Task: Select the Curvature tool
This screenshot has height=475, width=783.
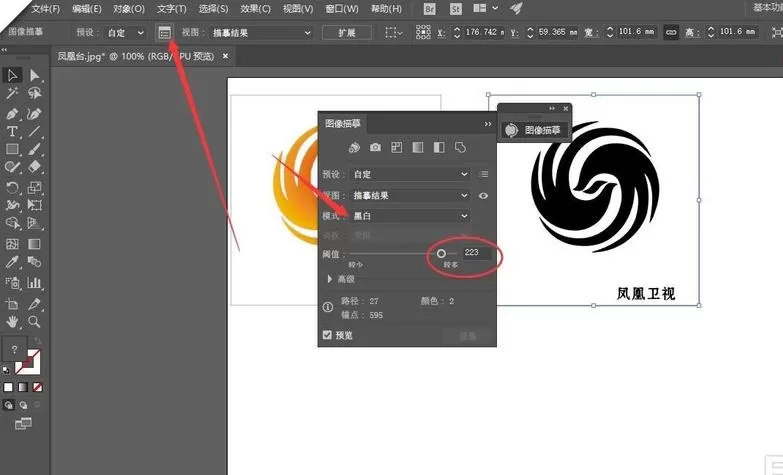Action: (x=34, y=114)
